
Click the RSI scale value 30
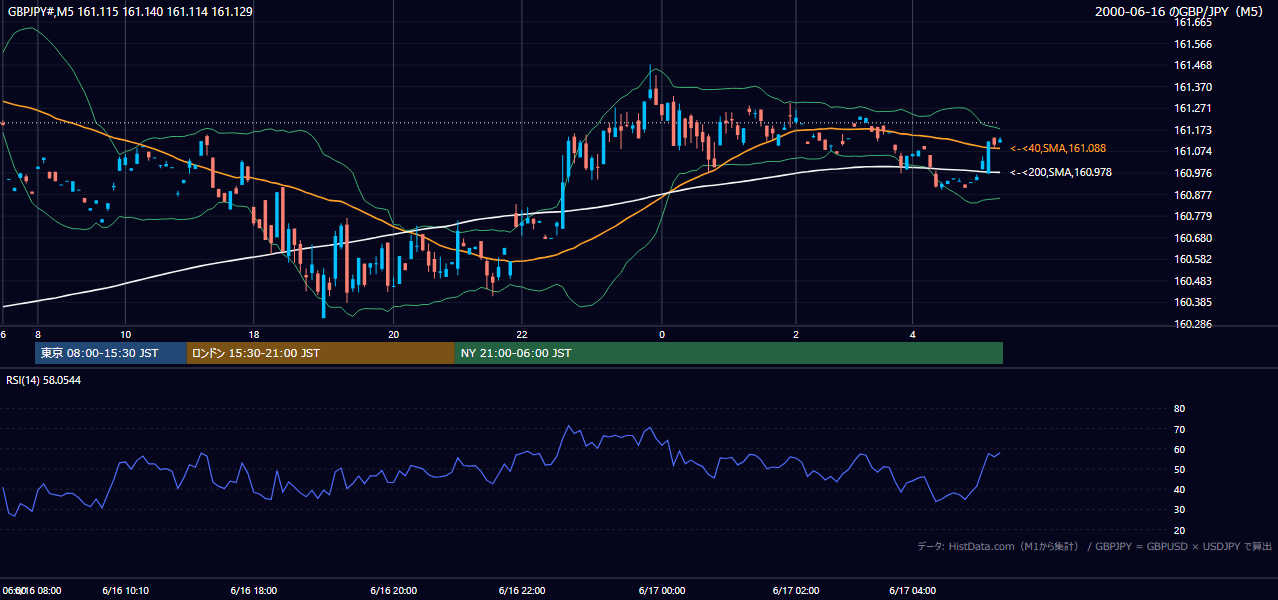[x=1179, y=510]
